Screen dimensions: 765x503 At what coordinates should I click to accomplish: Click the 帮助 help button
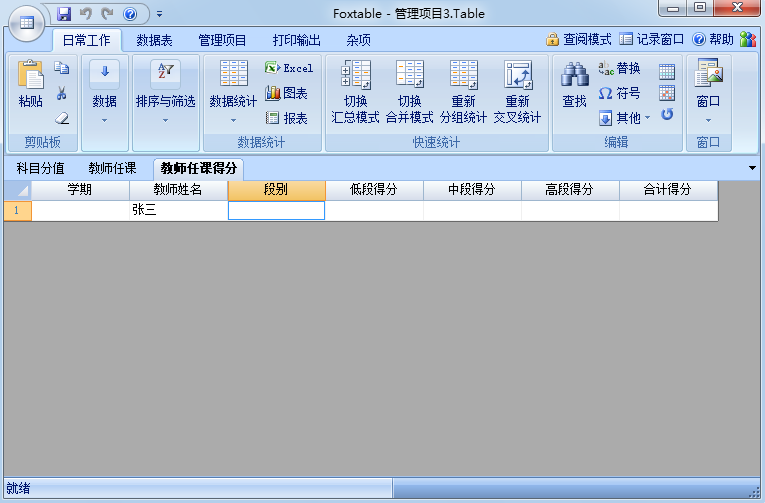click(713, 39)
